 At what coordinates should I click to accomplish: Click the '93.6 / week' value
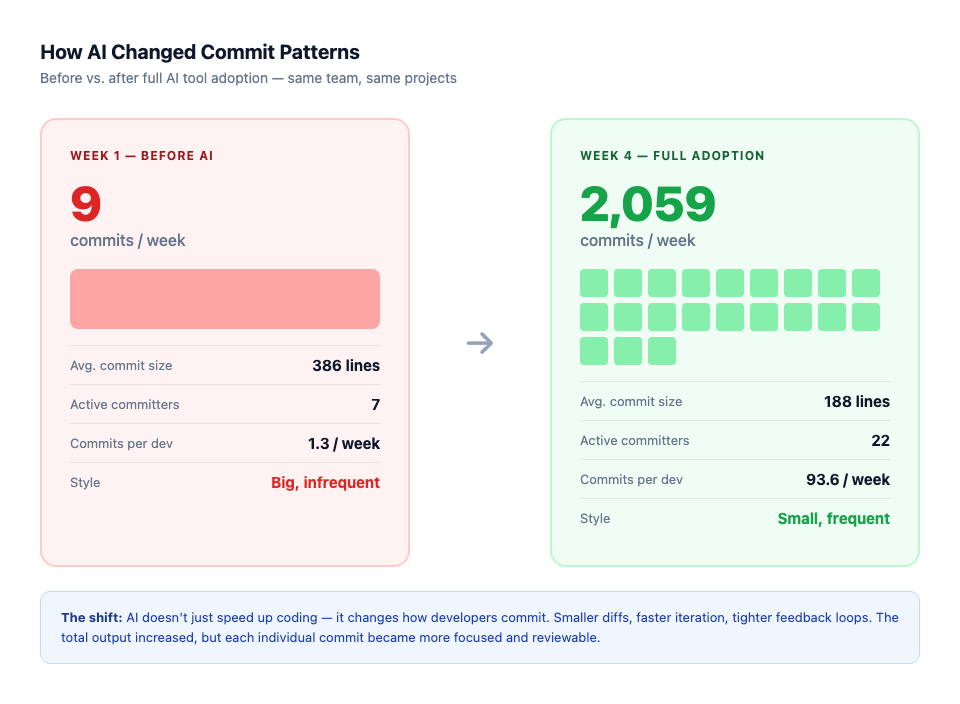pyautogui.click(x=847, y=480)
